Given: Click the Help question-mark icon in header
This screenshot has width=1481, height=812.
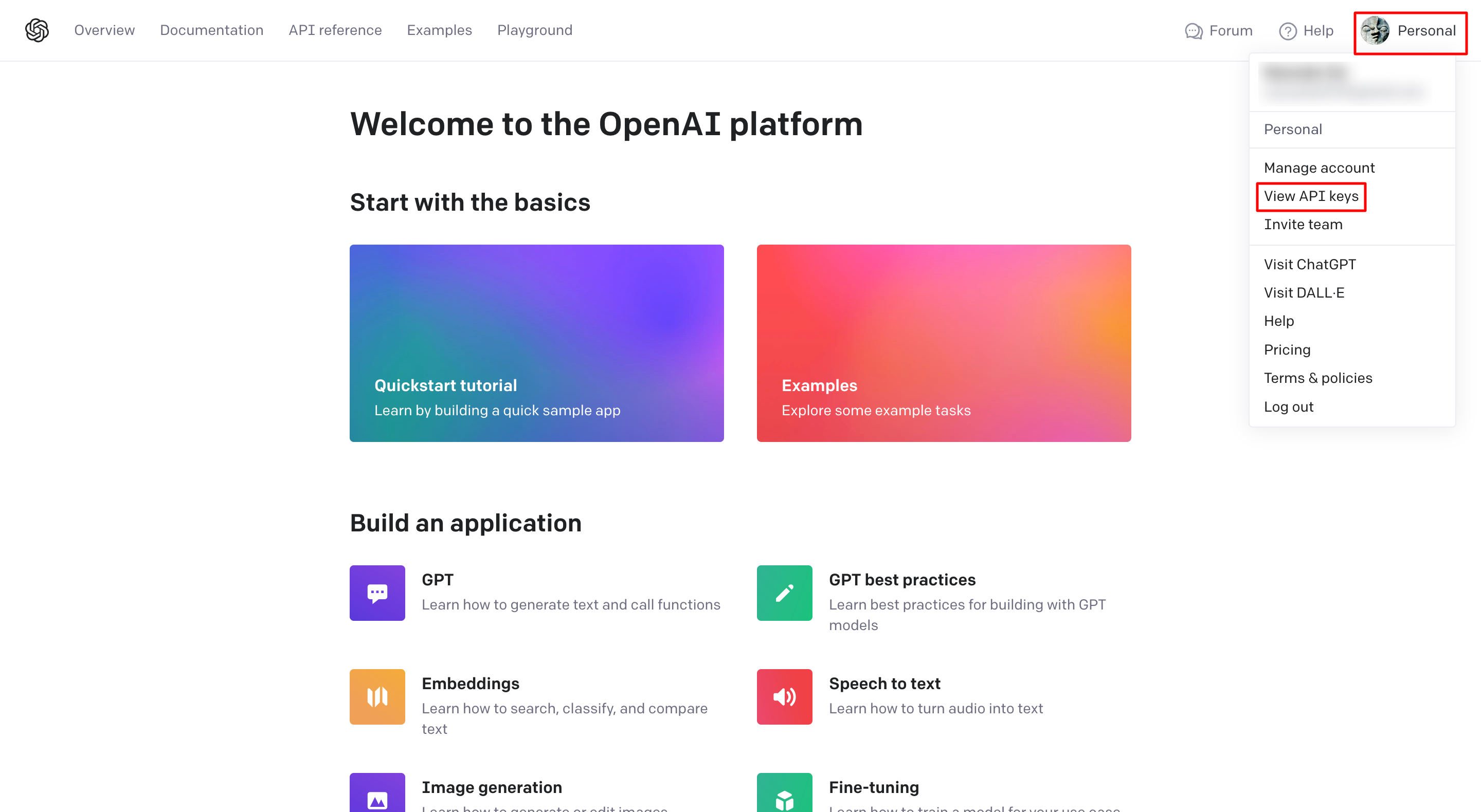Looking at the screenshot, I should point(1287,31).
